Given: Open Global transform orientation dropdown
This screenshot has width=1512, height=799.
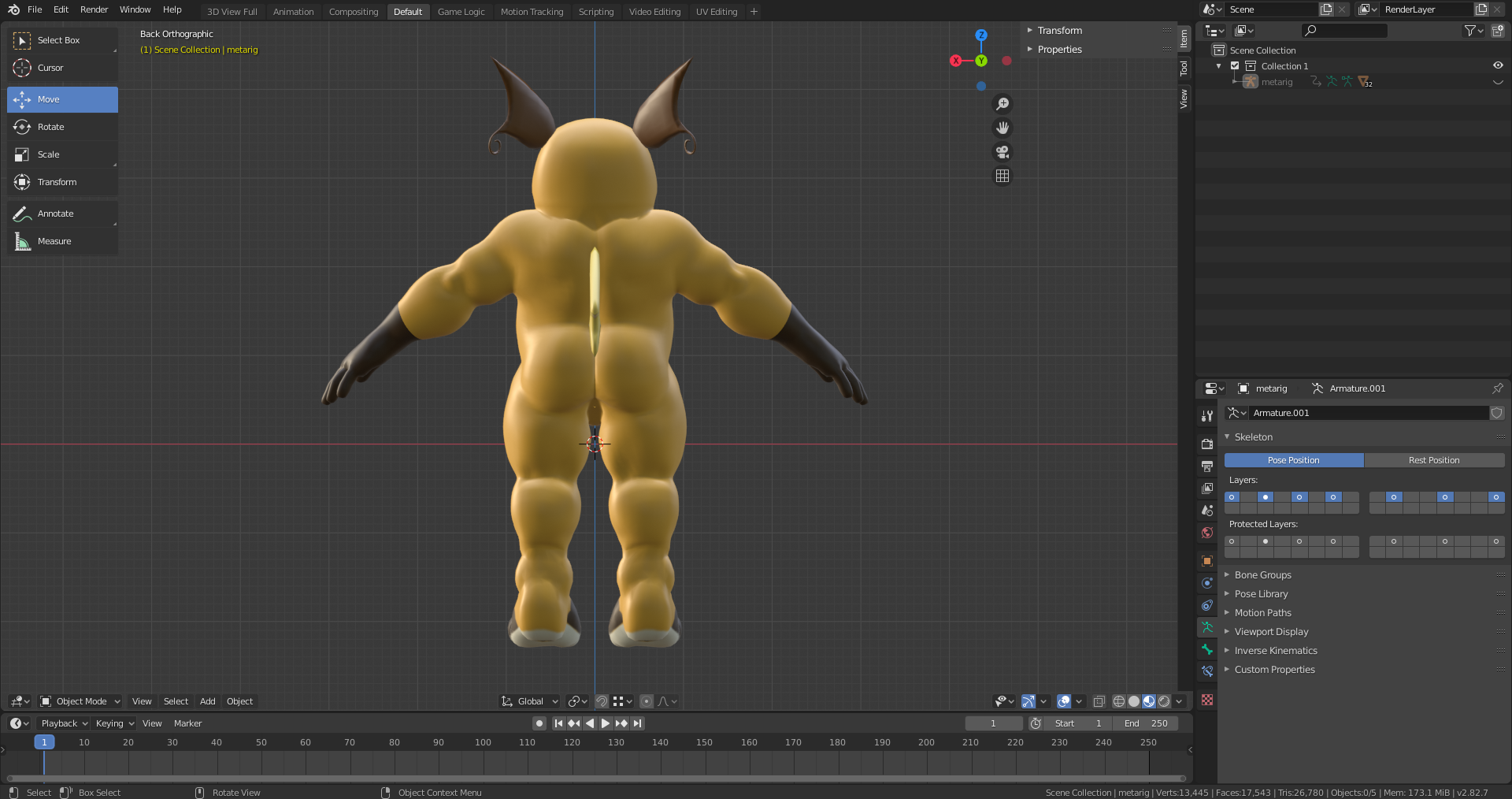Looking at the screenshot, I should (x=530, y=701).
